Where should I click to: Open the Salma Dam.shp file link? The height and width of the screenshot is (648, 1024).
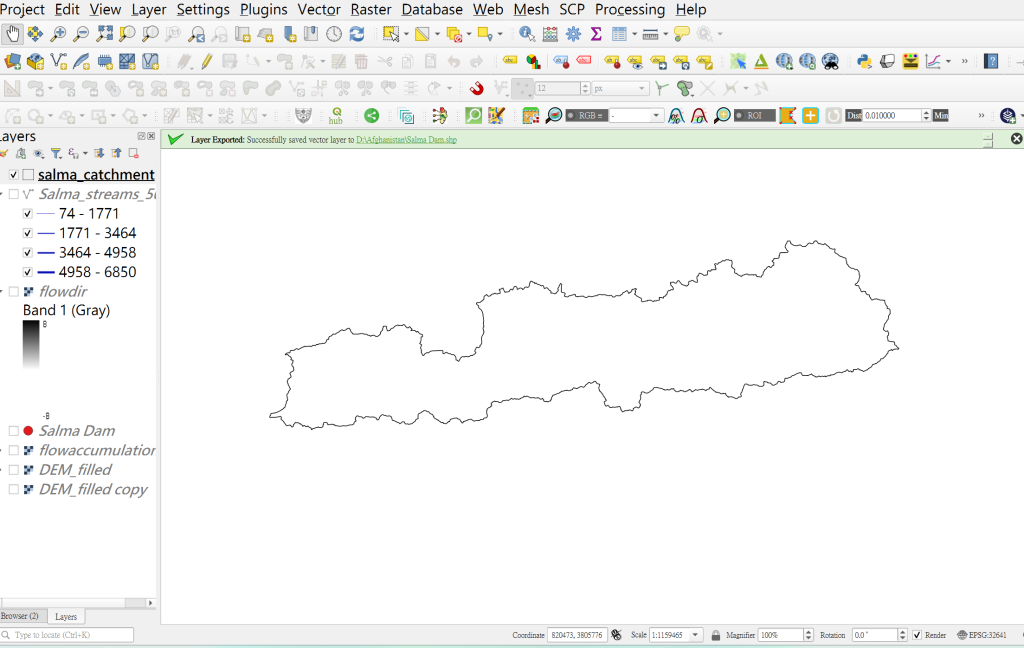pos(406,139)
